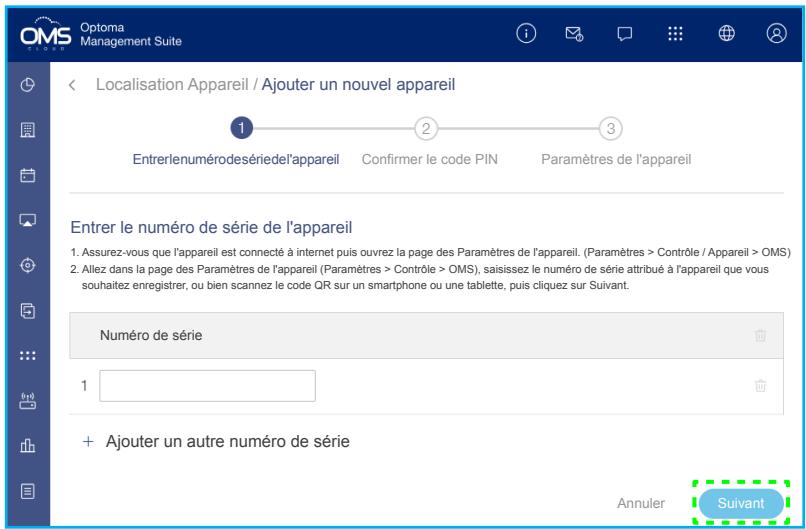Open the document list sidebar icon

tap(28, 491)
